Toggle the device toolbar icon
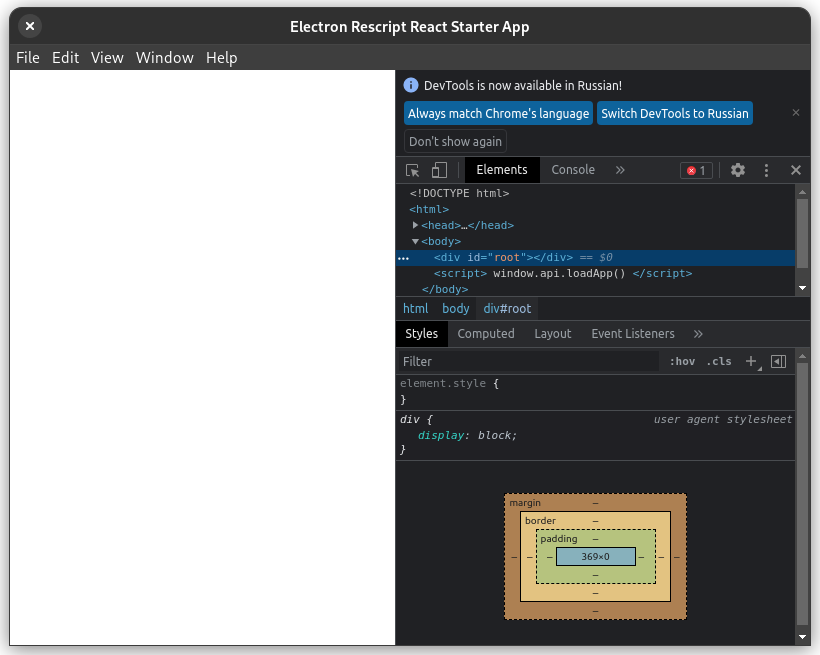The image size is (820, 655). pos(439,170)
